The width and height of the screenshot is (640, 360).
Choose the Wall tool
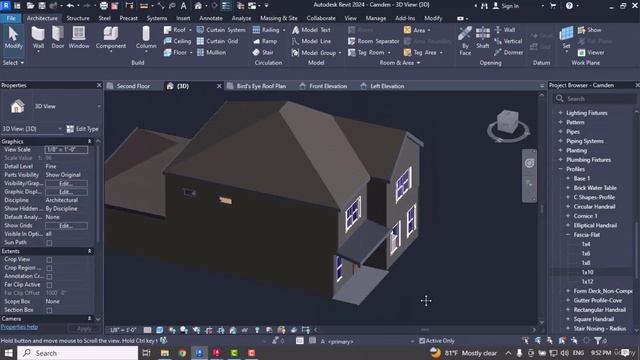coord(38,38)
